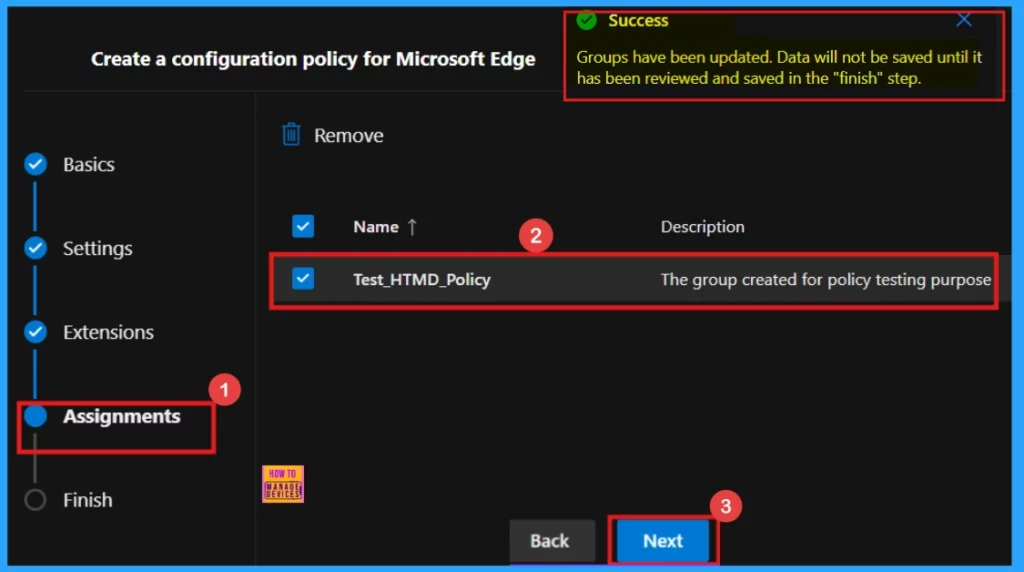Screen dimensions: 1024x572
Task: Click the Back button
Action: [552, 541]
